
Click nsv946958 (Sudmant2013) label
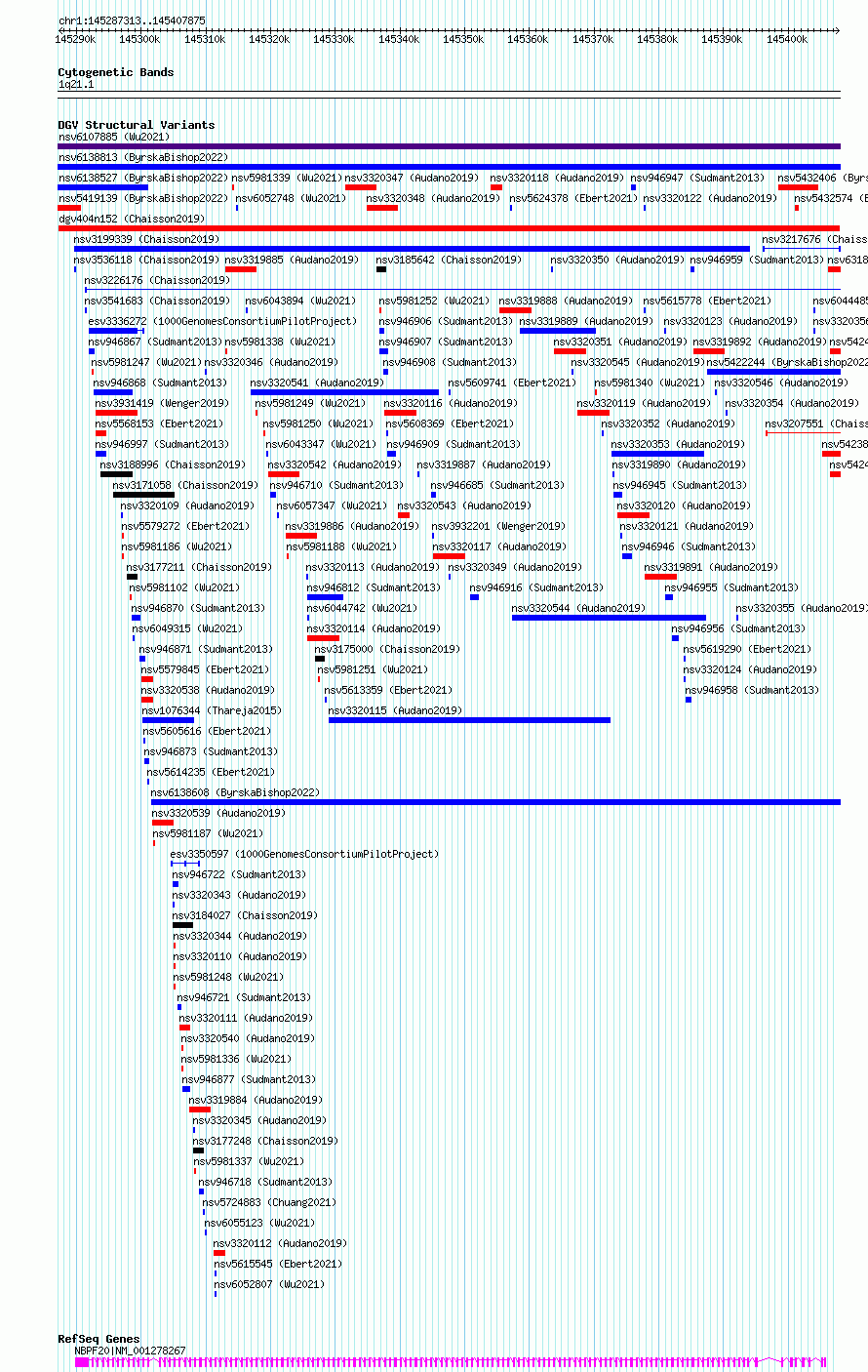click(752, 690)
